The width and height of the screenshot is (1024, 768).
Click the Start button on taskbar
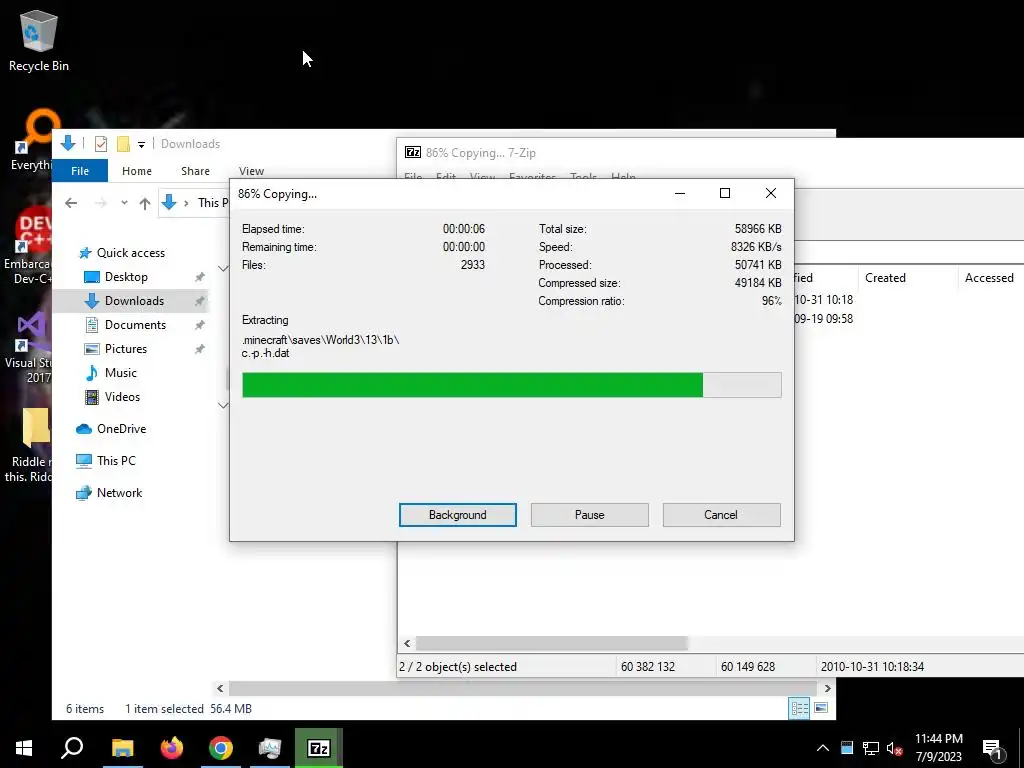coord(24,748)
